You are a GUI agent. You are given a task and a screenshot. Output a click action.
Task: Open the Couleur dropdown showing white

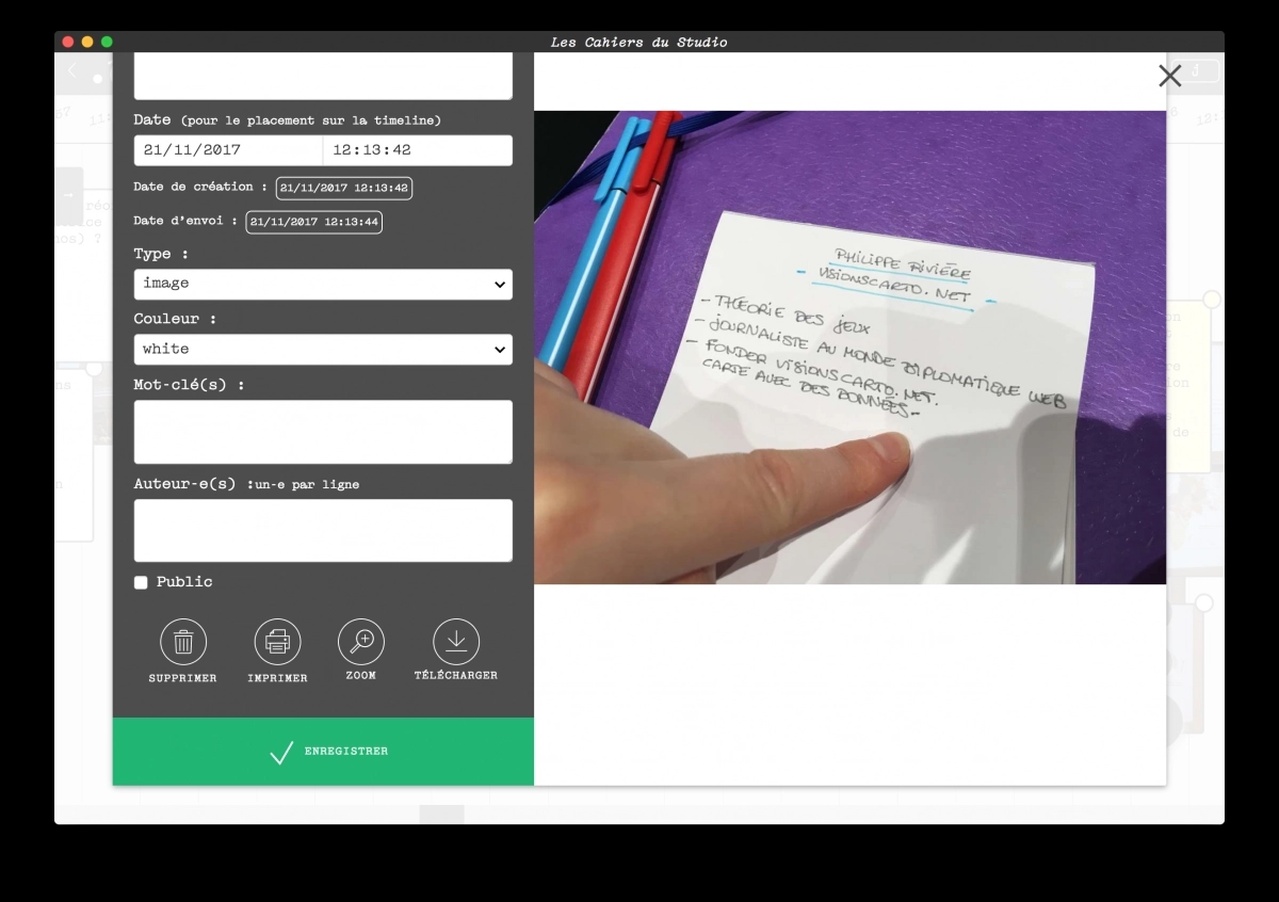pos(322,349)
